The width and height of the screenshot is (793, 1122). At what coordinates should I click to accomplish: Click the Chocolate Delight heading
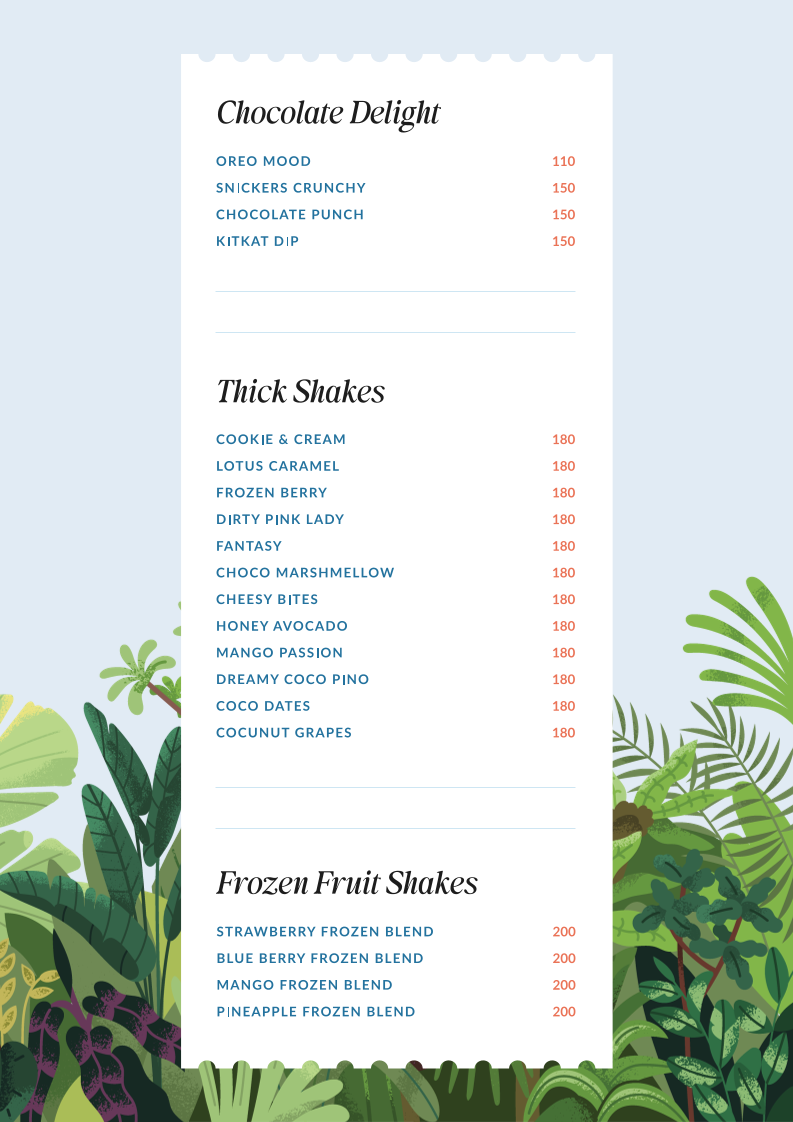[x=328, y=113]
